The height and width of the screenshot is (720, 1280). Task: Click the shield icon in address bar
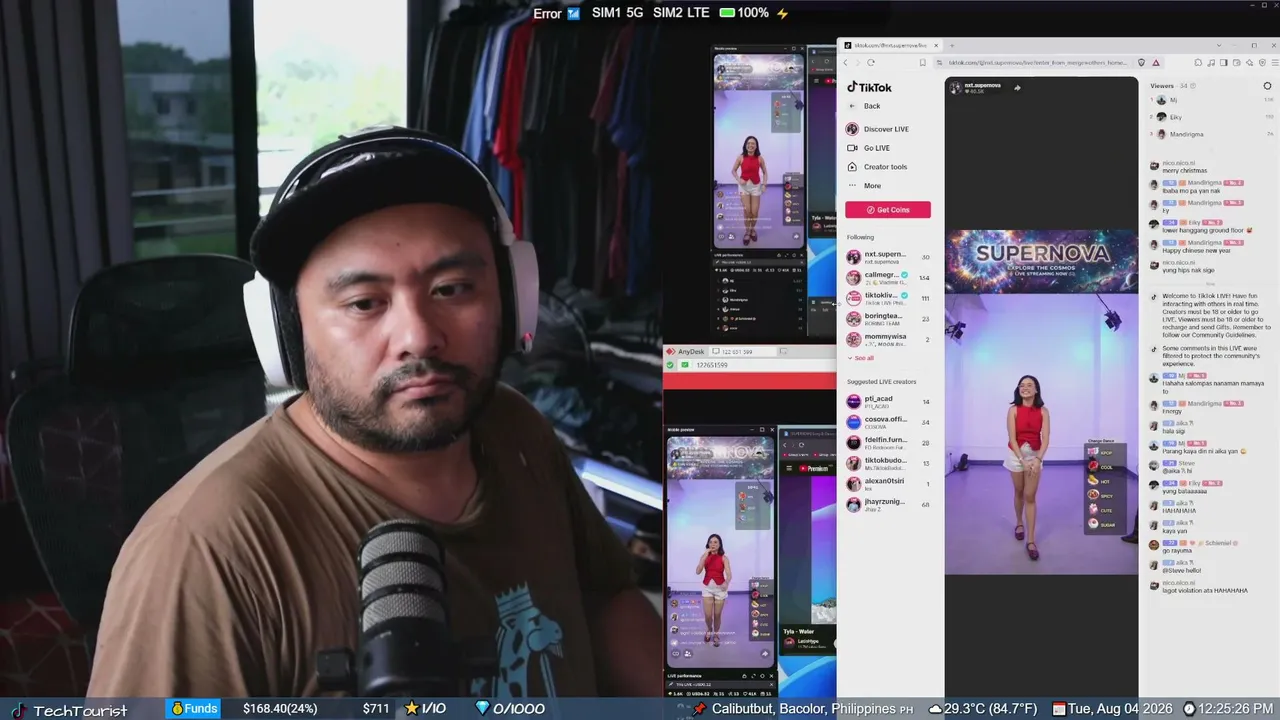click(1142, 62)
